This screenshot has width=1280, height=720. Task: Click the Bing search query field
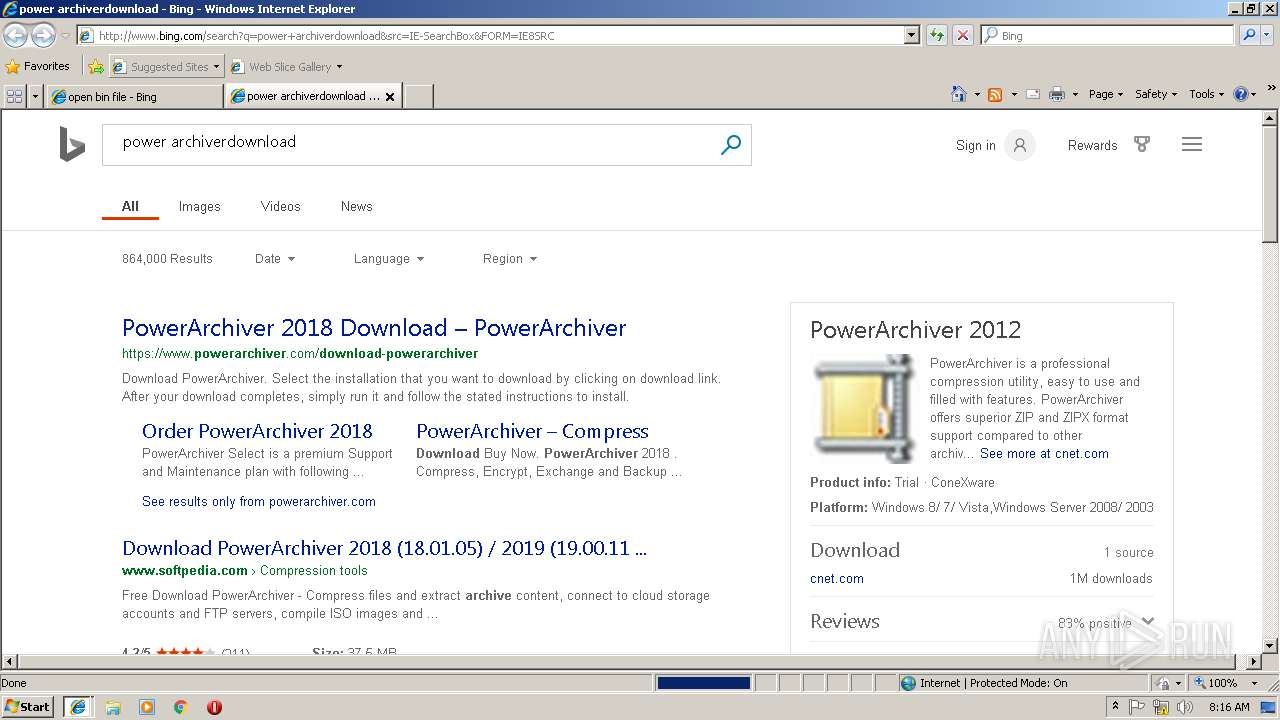410,144
